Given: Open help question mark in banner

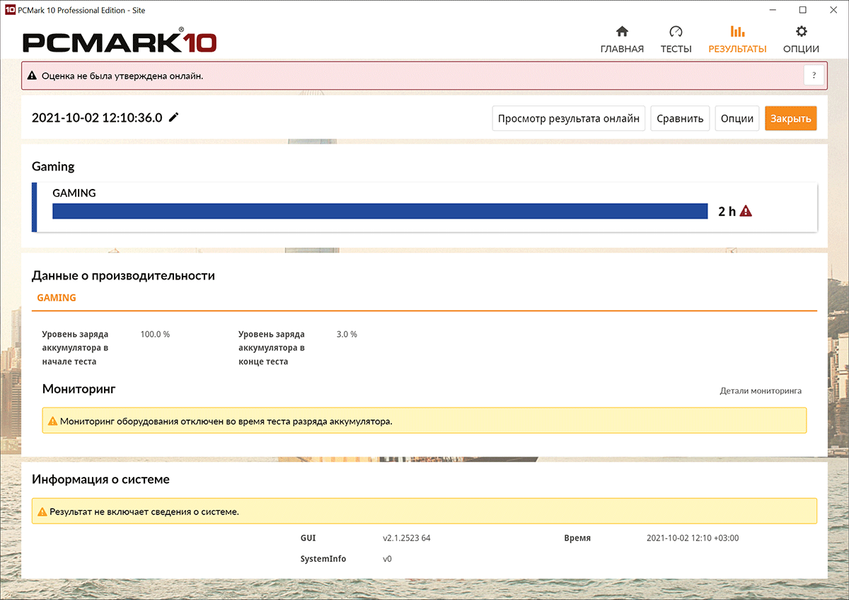Looking at the screenshot, I should pos(814,75).
